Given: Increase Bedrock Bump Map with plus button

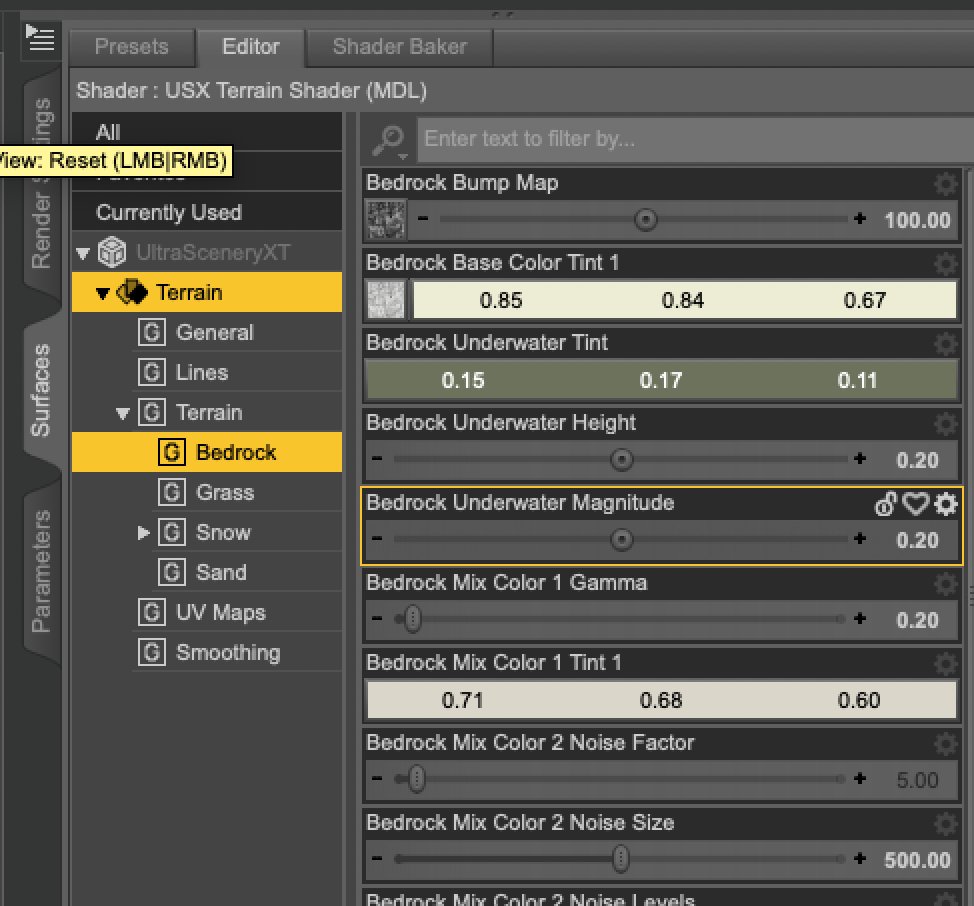Looking at the screenshot, I should click(860, 219).
